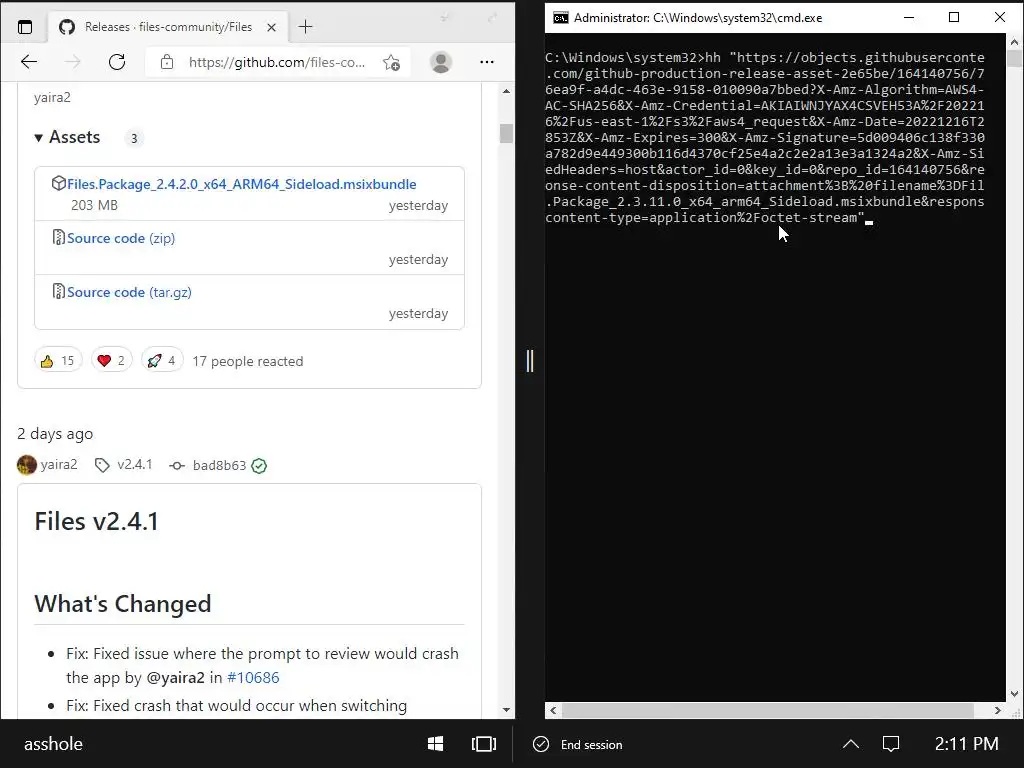The height and width of the screenshot is (768, 1024).
Task: Add this page to favorites
Action: point(392,63)
